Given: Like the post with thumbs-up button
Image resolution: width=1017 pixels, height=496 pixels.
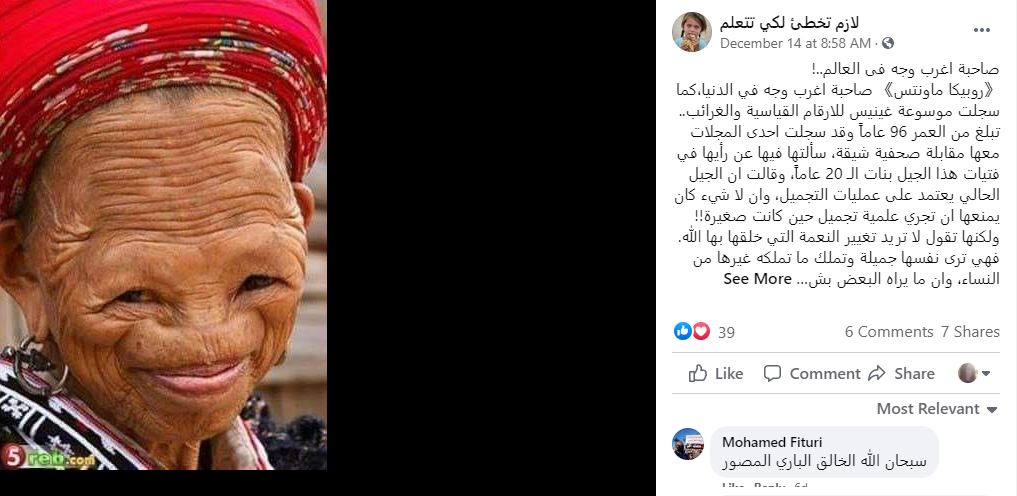Looking at the screenshot, I should [x=715, y=373].
